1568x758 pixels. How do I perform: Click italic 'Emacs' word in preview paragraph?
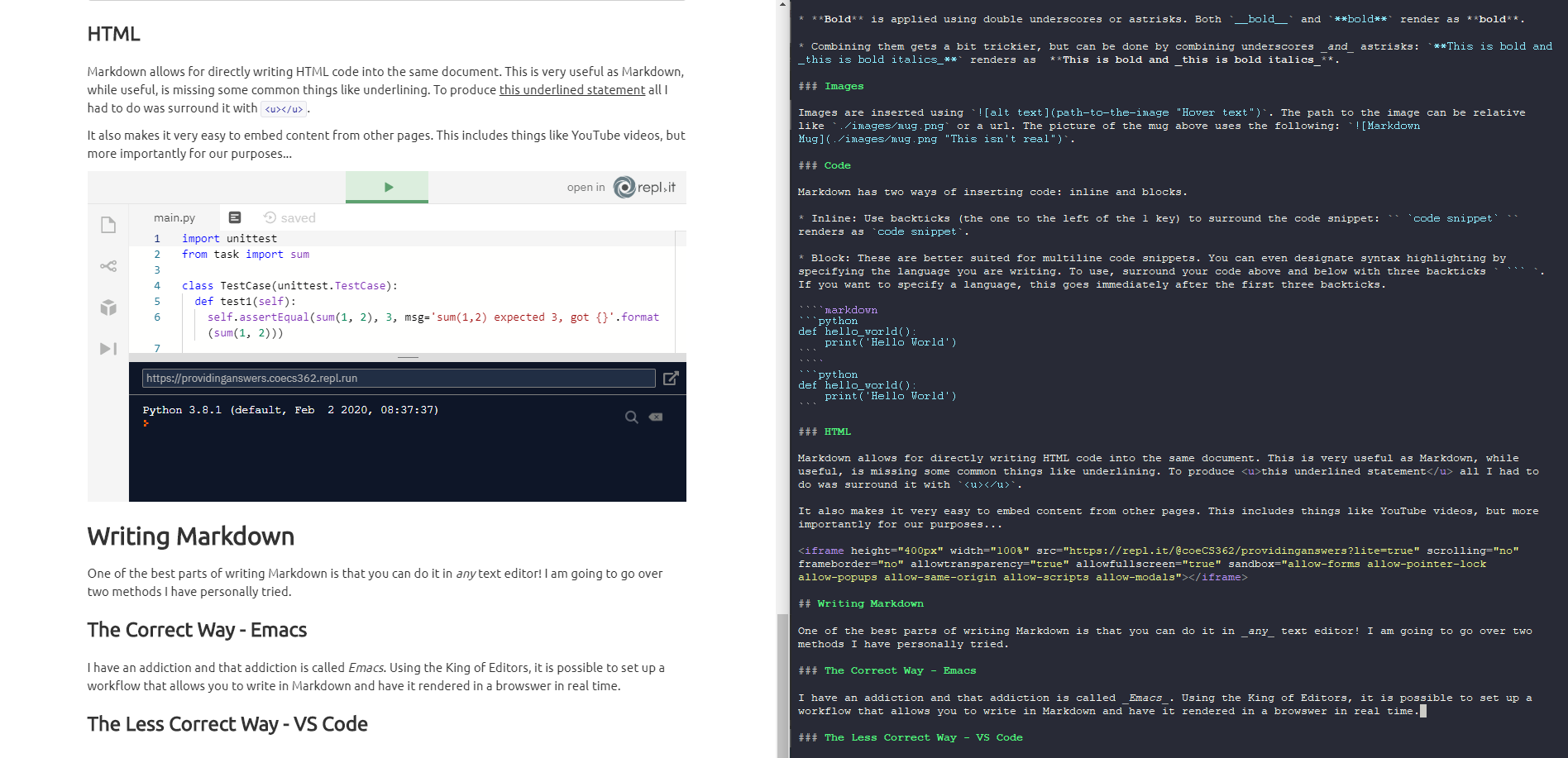(365, 668)
